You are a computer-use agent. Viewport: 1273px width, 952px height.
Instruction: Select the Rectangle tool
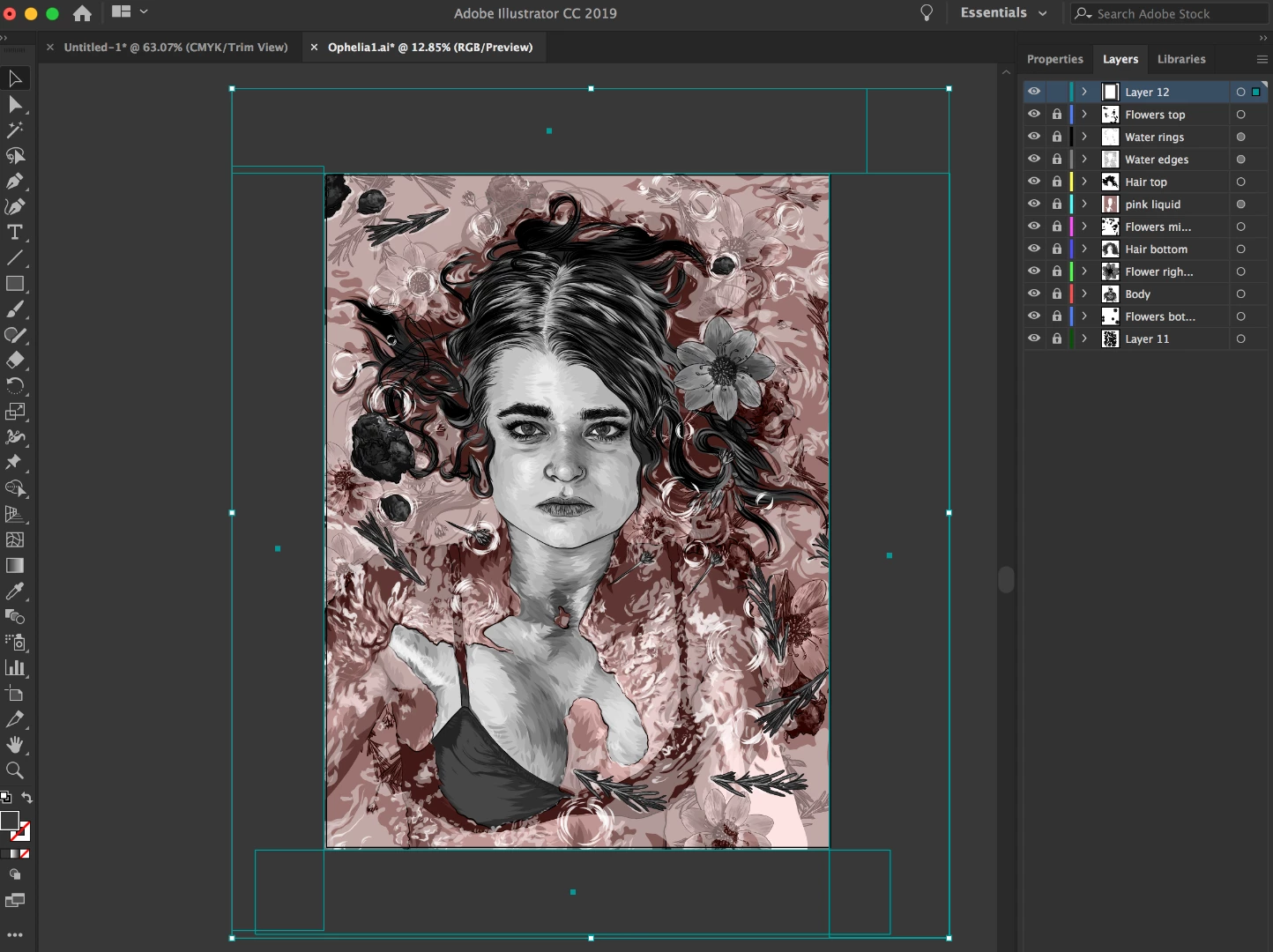tap(15, 284)
